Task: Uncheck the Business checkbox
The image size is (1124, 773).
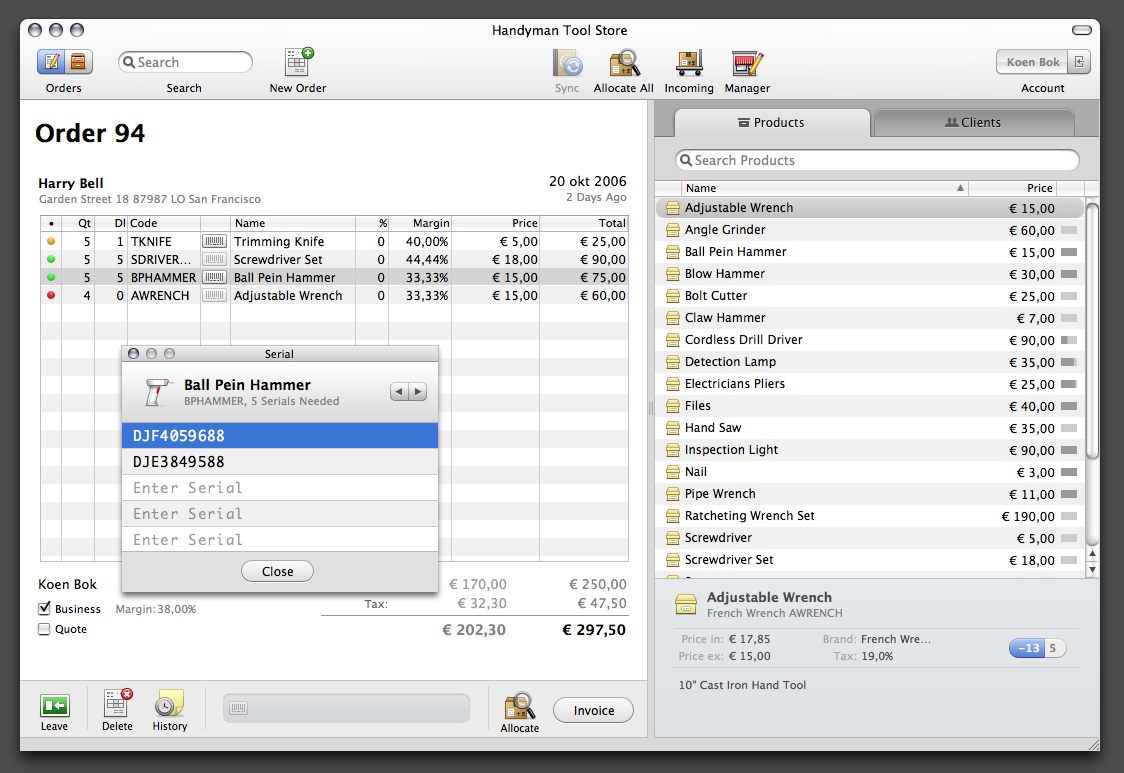Action: pyautogui.click(x=44, y=608)
